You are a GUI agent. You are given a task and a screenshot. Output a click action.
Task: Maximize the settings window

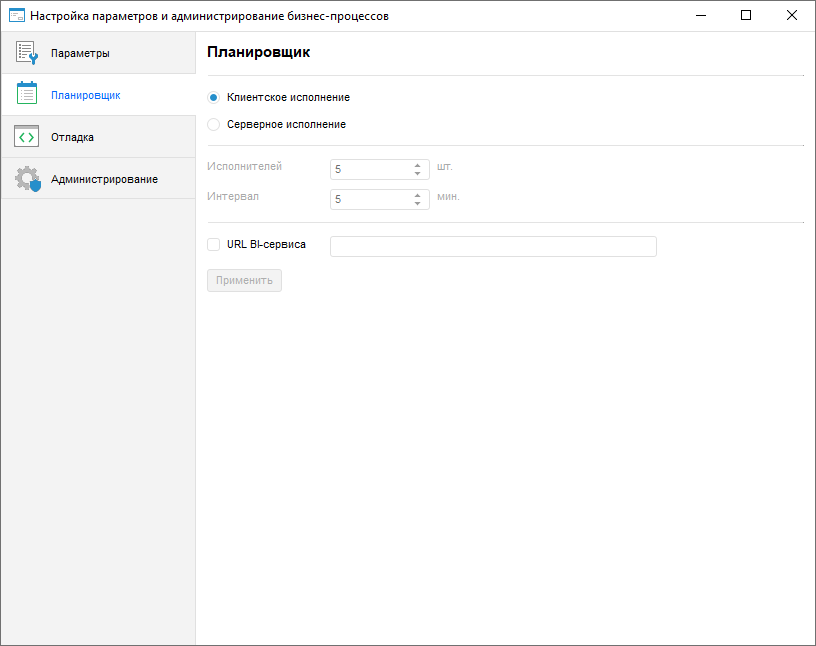coord(746,16)
